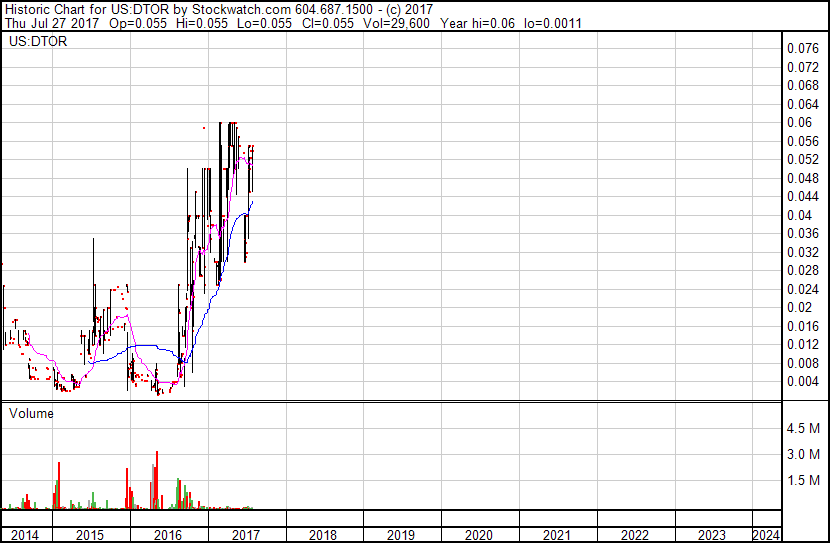Image resolution: width=830 pixels, height=543 pixels.
Task: Click the 0.004 price axis label
Action: [803, 382]
